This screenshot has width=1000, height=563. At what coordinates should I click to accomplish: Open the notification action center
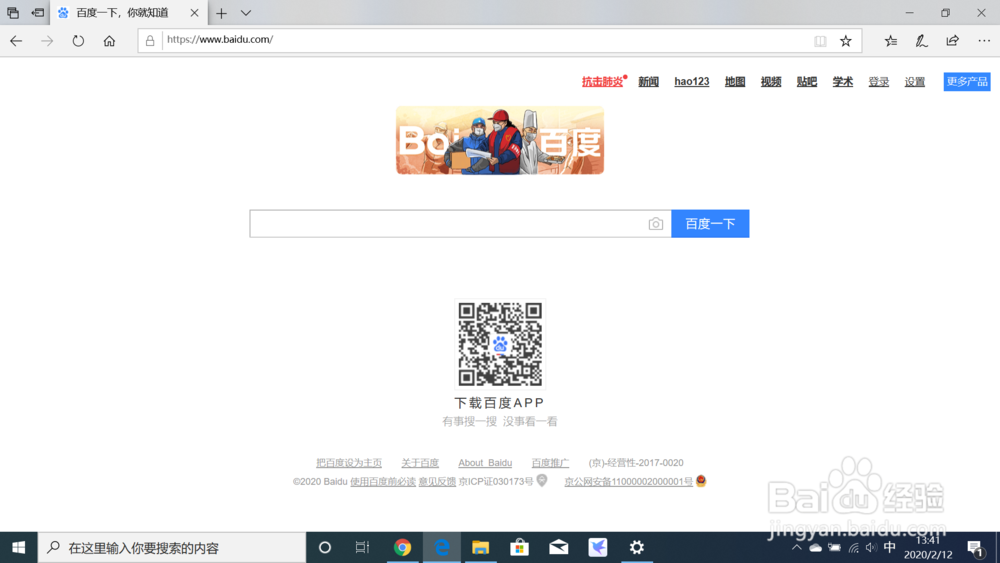click(975, 548)
